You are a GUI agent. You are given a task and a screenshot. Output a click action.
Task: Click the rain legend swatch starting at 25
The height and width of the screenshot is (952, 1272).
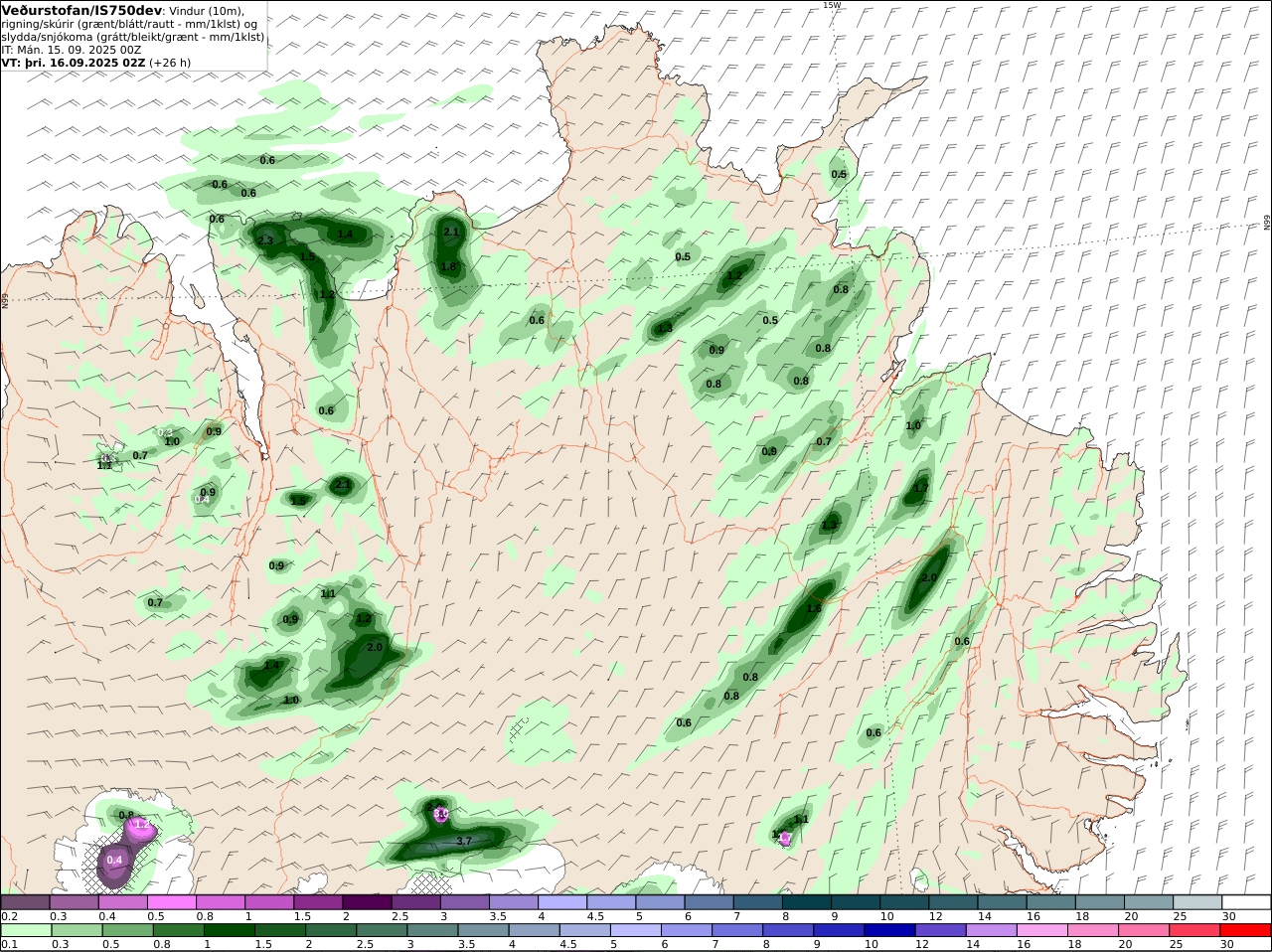[x=1196, y=930]
